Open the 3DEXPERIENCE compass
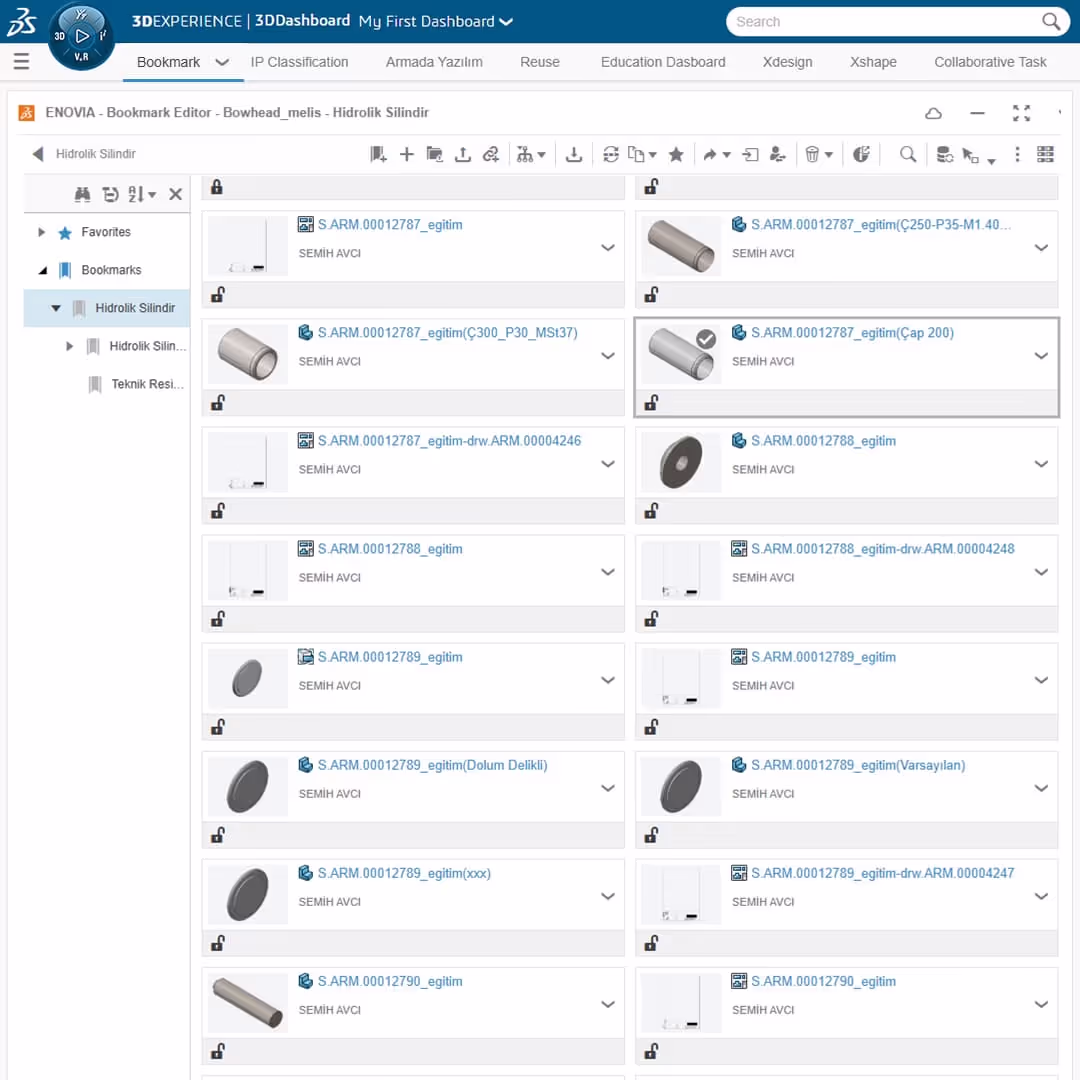Viewport: 1080px width, 1080px height. (x=81, y=36)
